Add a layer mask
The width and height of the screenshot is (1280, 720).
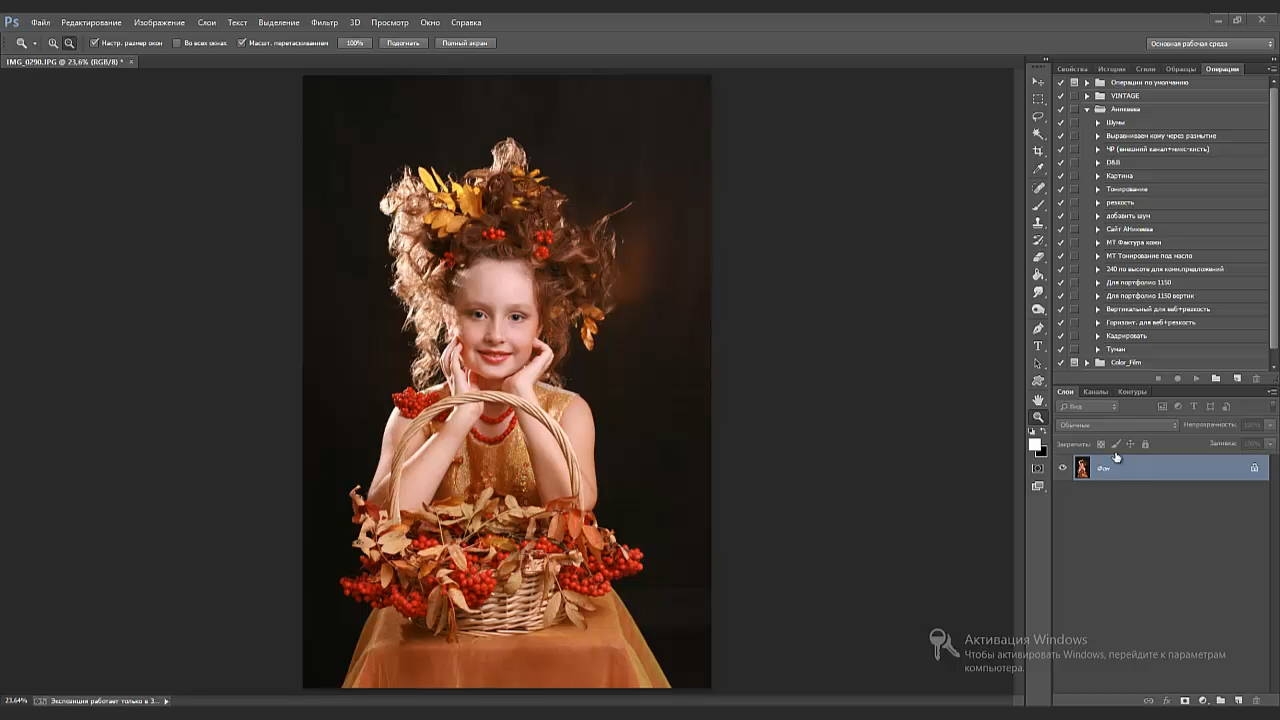pyautogui.click(x=1185, y=700)
